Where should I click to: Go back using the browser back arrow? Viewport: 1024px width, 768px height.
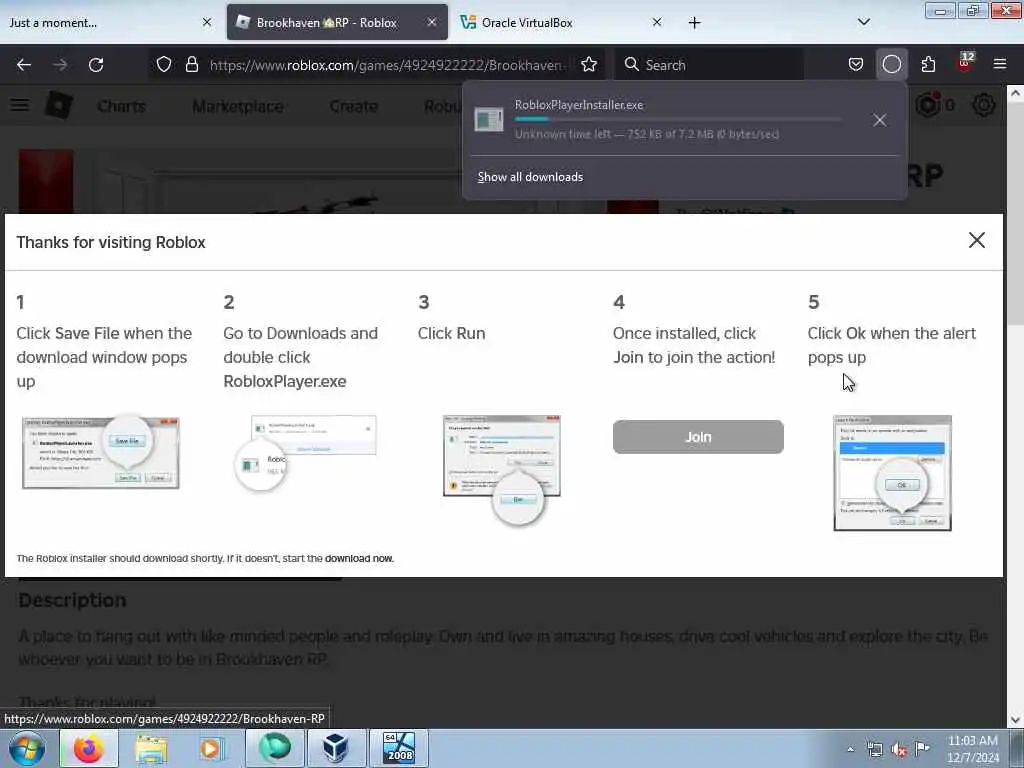tap(24, 65)
